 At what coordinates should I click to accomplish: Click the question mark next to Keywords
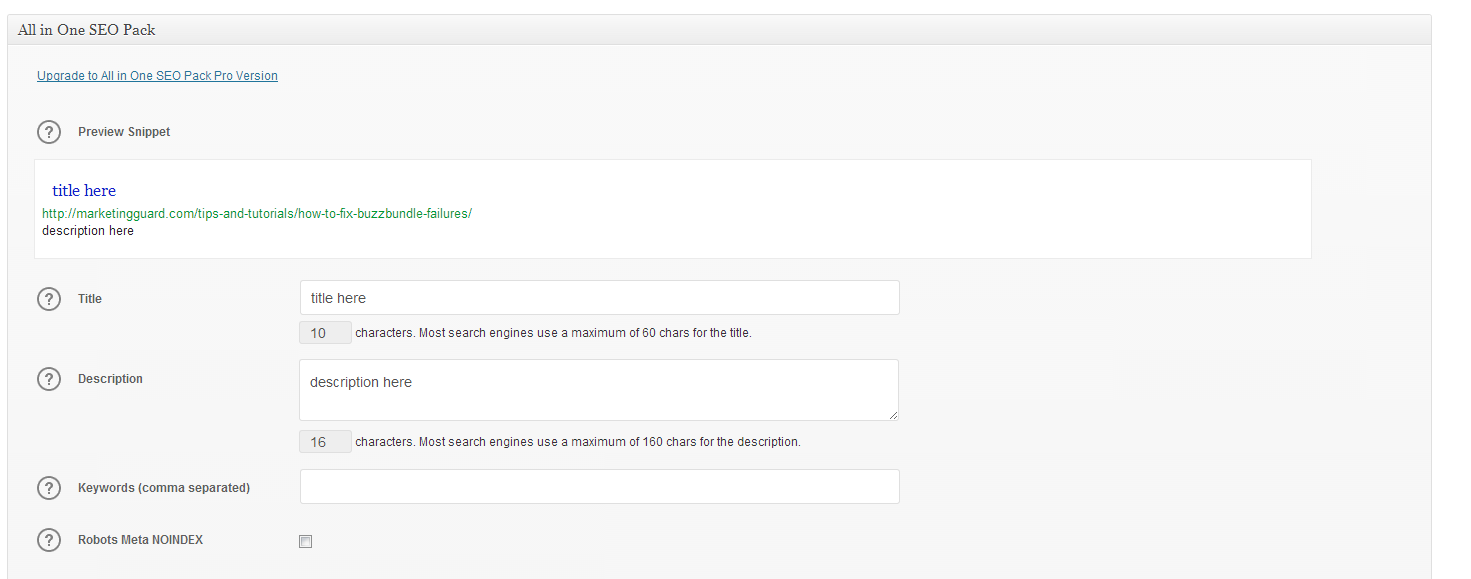click(x=49, y=488)
